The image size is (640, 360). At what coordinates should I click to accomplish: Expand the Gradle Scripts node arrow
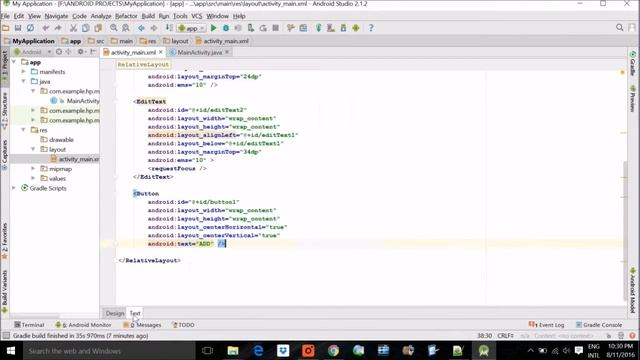(x=14, y=188)
